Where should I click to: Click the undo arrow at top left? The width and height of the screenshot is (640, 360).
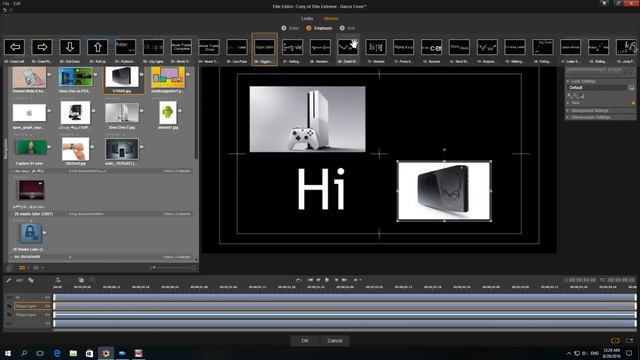point(5,10)
